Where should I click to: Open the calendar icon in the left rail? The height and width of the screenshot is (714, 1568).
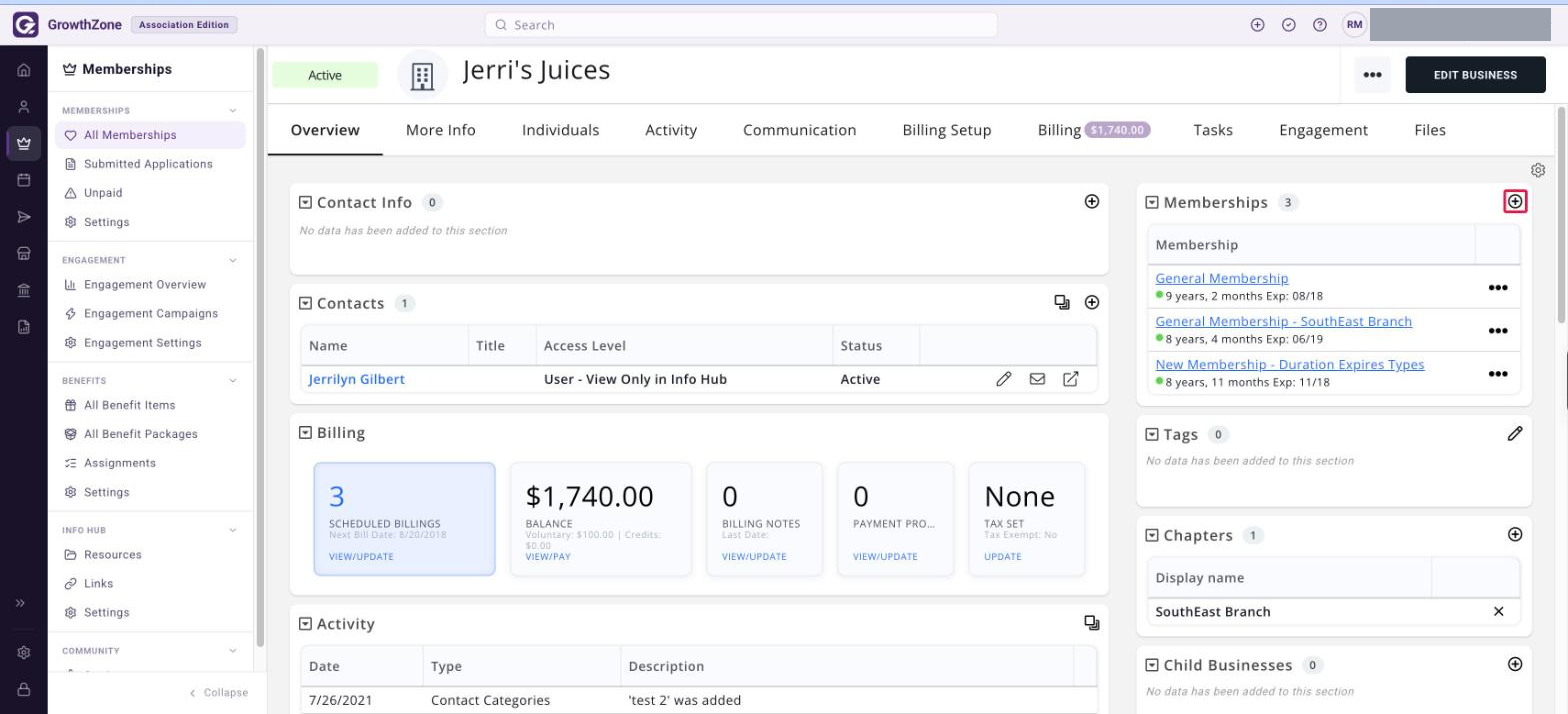pyautogui.click(x=24, y=180)
